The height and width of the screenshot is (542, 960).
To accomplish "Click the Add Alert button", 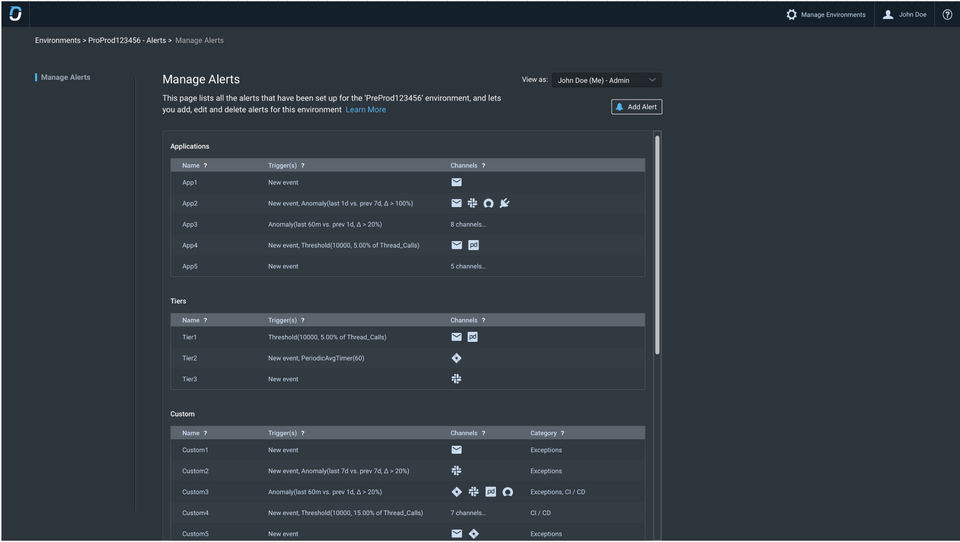I will pyautogui.click(x=636, y=107).
